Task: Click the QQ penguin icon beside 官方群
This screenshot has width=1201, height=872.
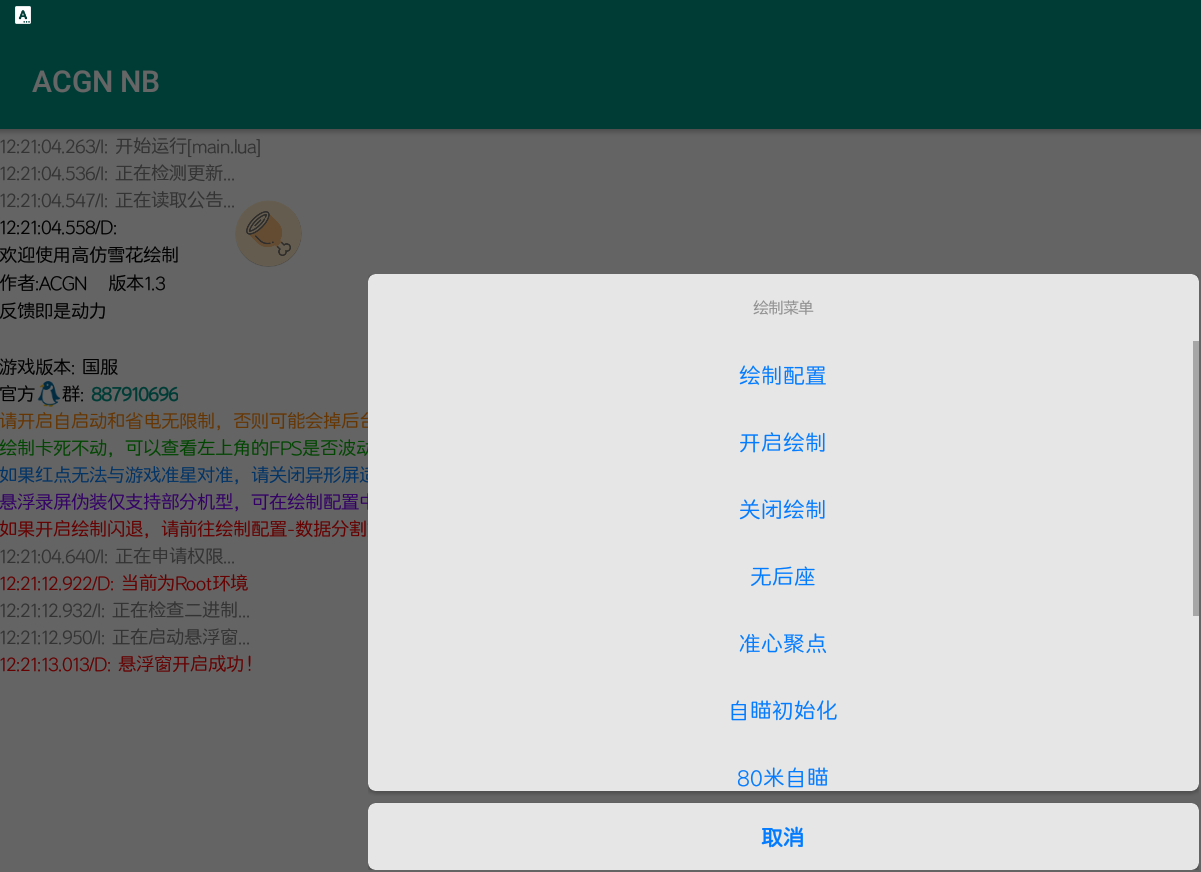Action: (50, 394)
